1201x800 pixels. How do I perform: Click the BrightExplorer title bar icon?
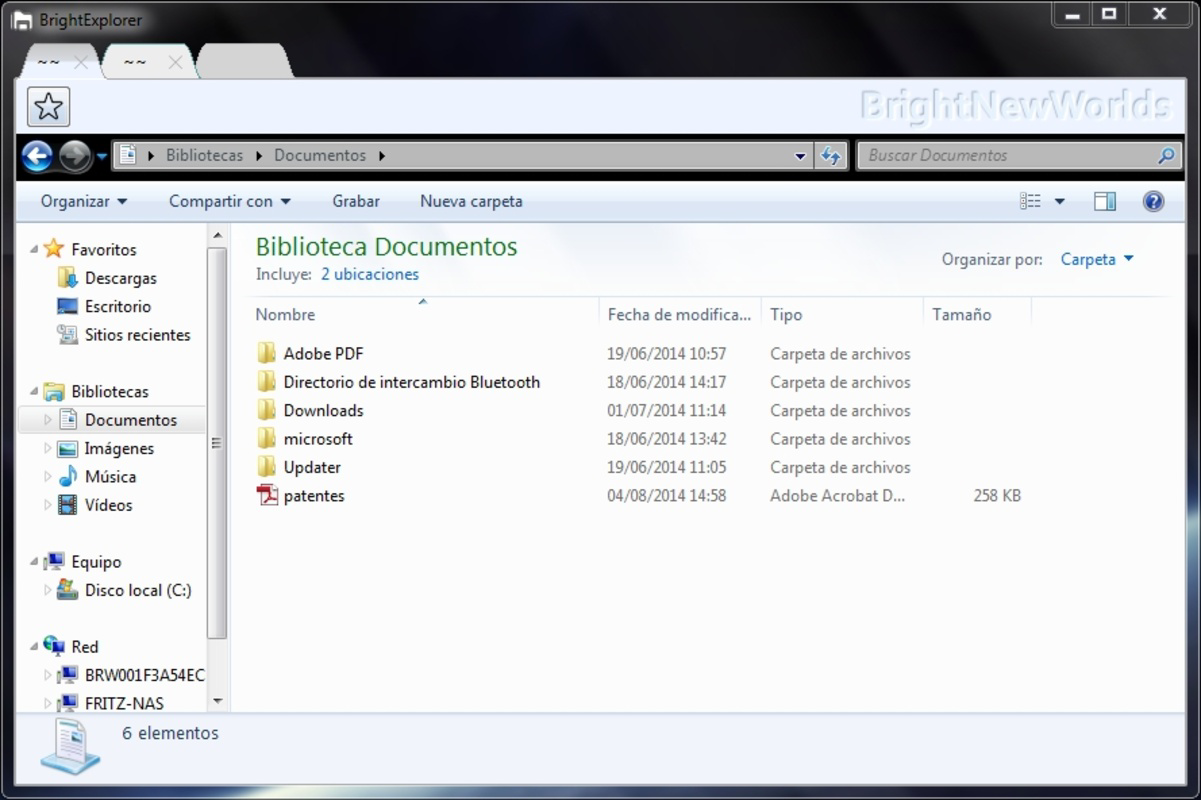pyautogui.click(x=21, y=20)
